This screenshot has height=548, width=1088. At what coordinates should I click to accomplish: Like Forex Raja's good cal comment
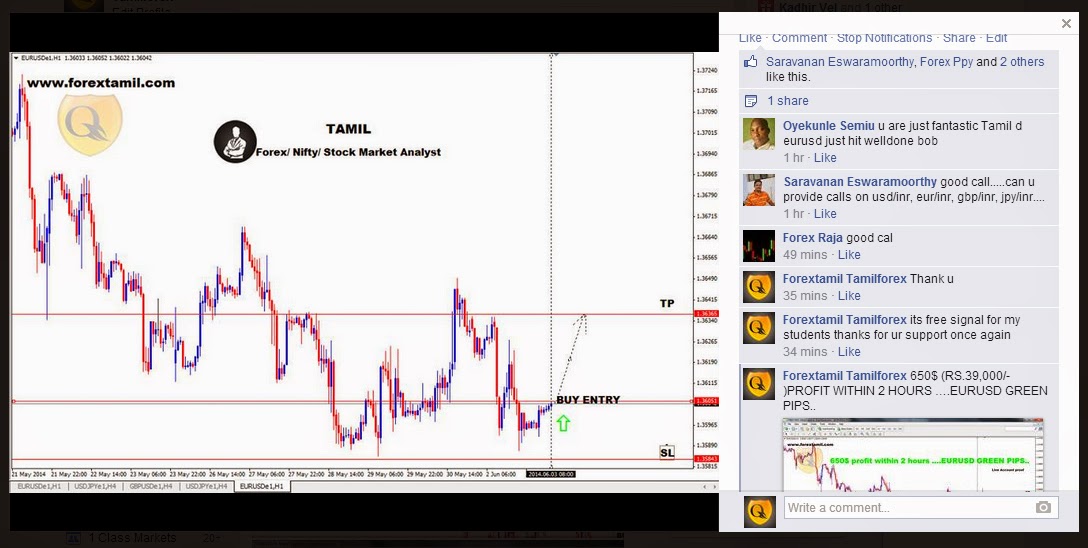(849, 255)
